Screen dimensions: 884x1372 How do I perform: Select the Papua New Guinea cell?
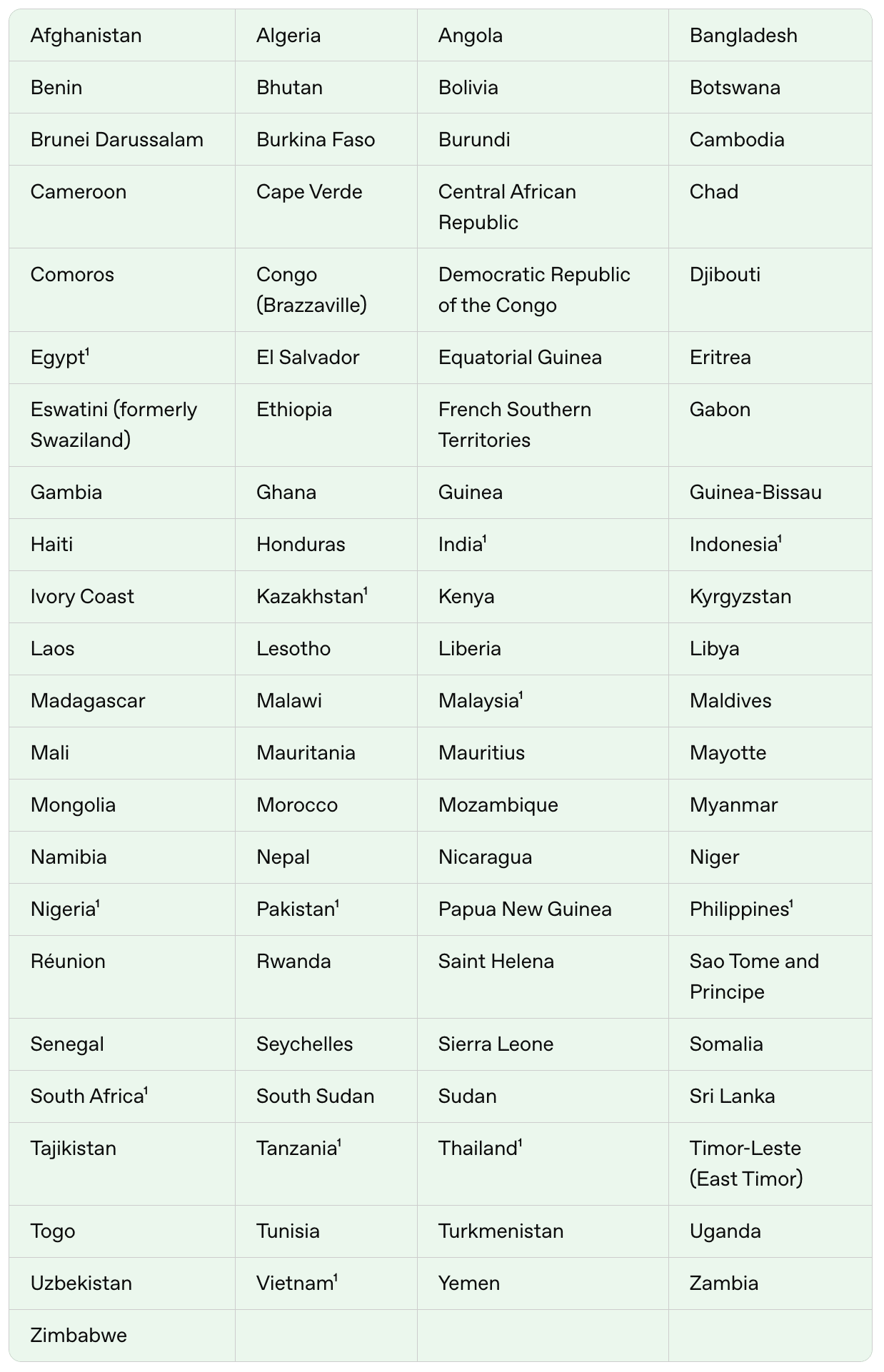(524, 909)
